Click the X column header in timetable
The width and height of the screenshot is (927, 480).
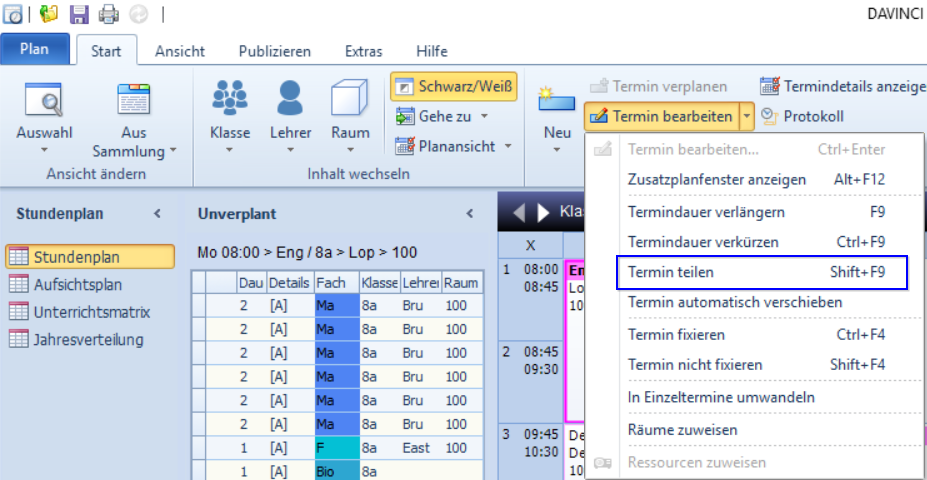(530, 246)
